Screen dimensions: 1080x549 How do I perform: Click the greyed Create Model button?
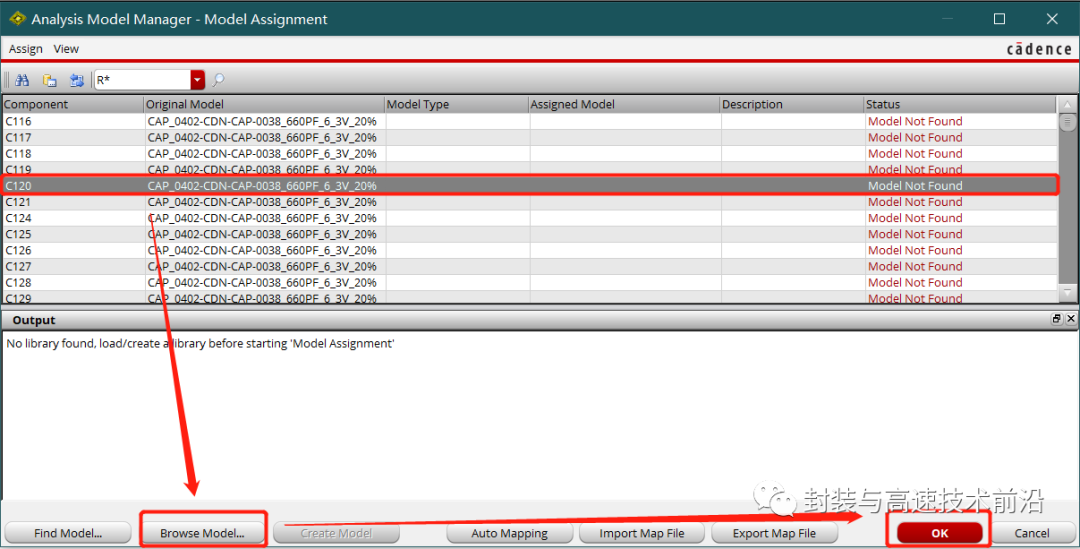336,533
